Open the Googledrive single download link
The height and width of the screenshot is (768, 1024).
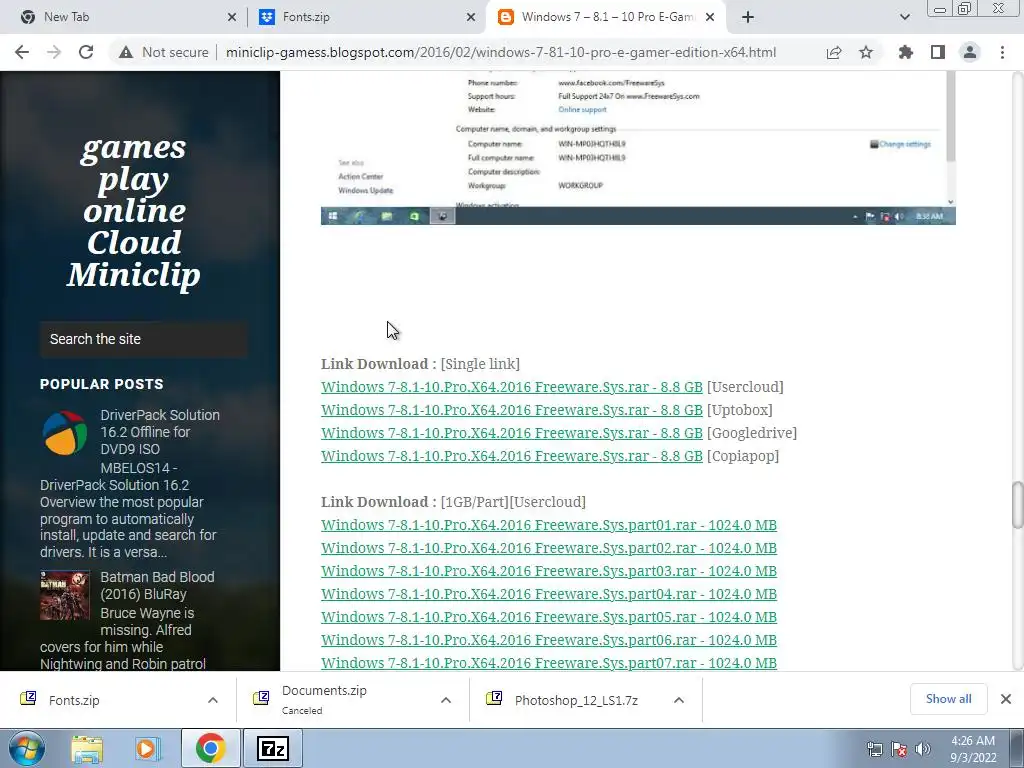511,433
